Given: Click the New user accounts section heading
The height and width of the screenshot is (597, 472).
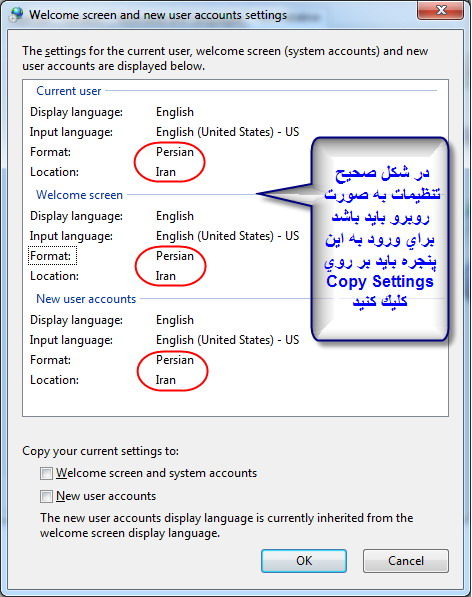Looking at the screenshot, I should coord(86,299).
